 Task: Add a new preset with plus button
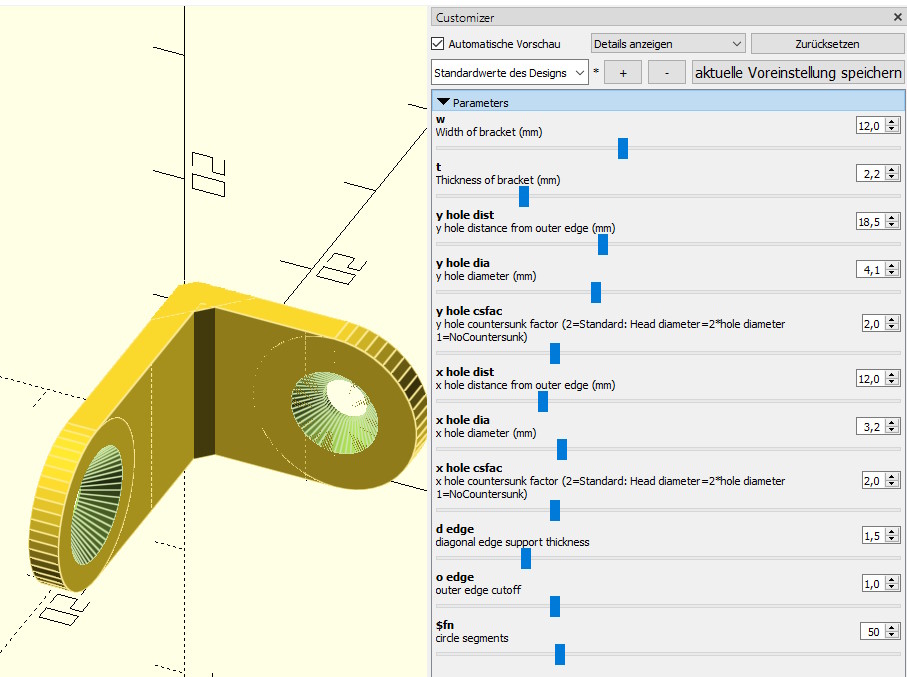coord(623,73)
